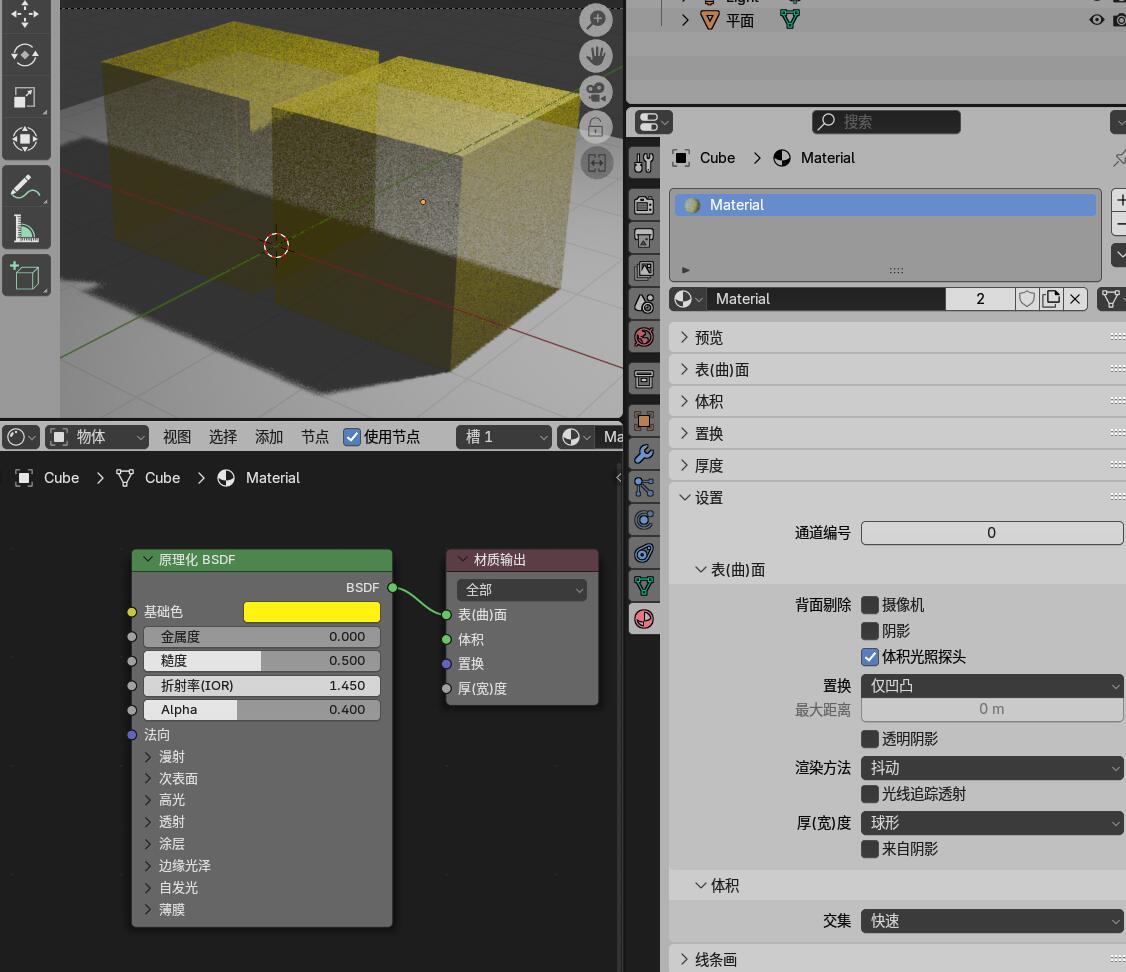The image size is (1126, 972).
Task: Disable the 体积光照探头 checkbox
Action: (869, 657)
